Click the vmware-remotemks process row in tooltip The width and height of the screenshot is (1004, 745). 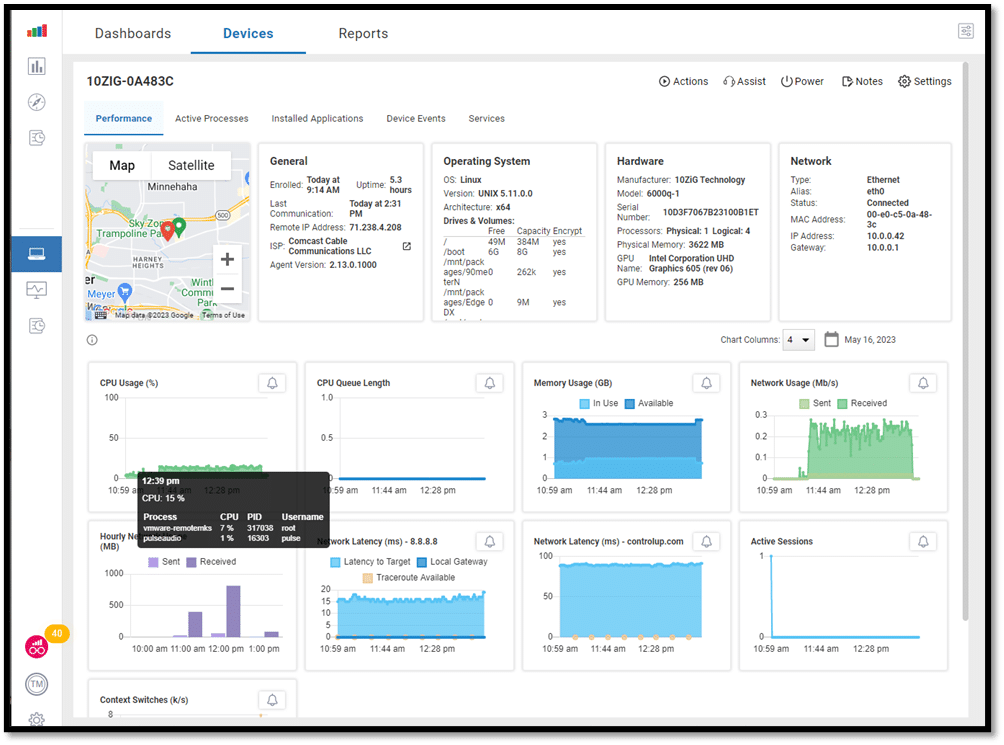pos(233,528)
